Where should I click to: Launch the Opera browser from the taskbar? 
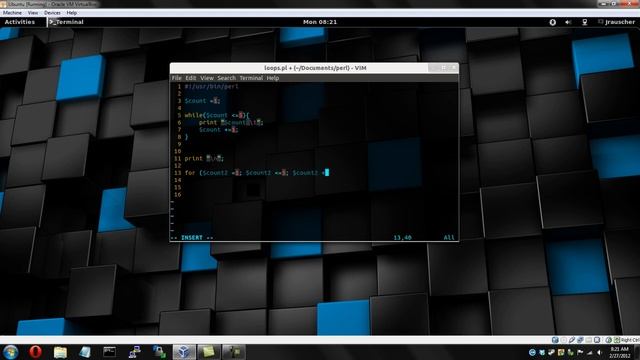click(x=35, y=352)
